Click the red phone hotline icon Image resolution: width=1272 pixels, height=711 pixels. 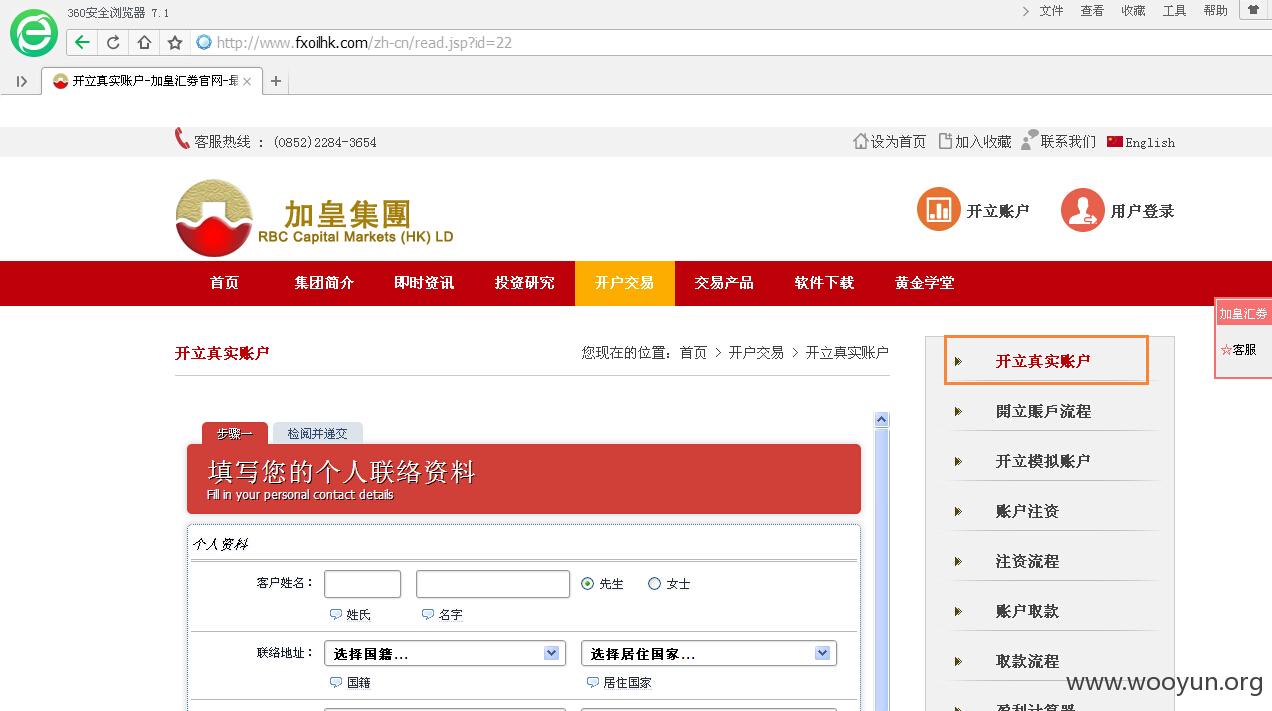[x=182, y=139]
